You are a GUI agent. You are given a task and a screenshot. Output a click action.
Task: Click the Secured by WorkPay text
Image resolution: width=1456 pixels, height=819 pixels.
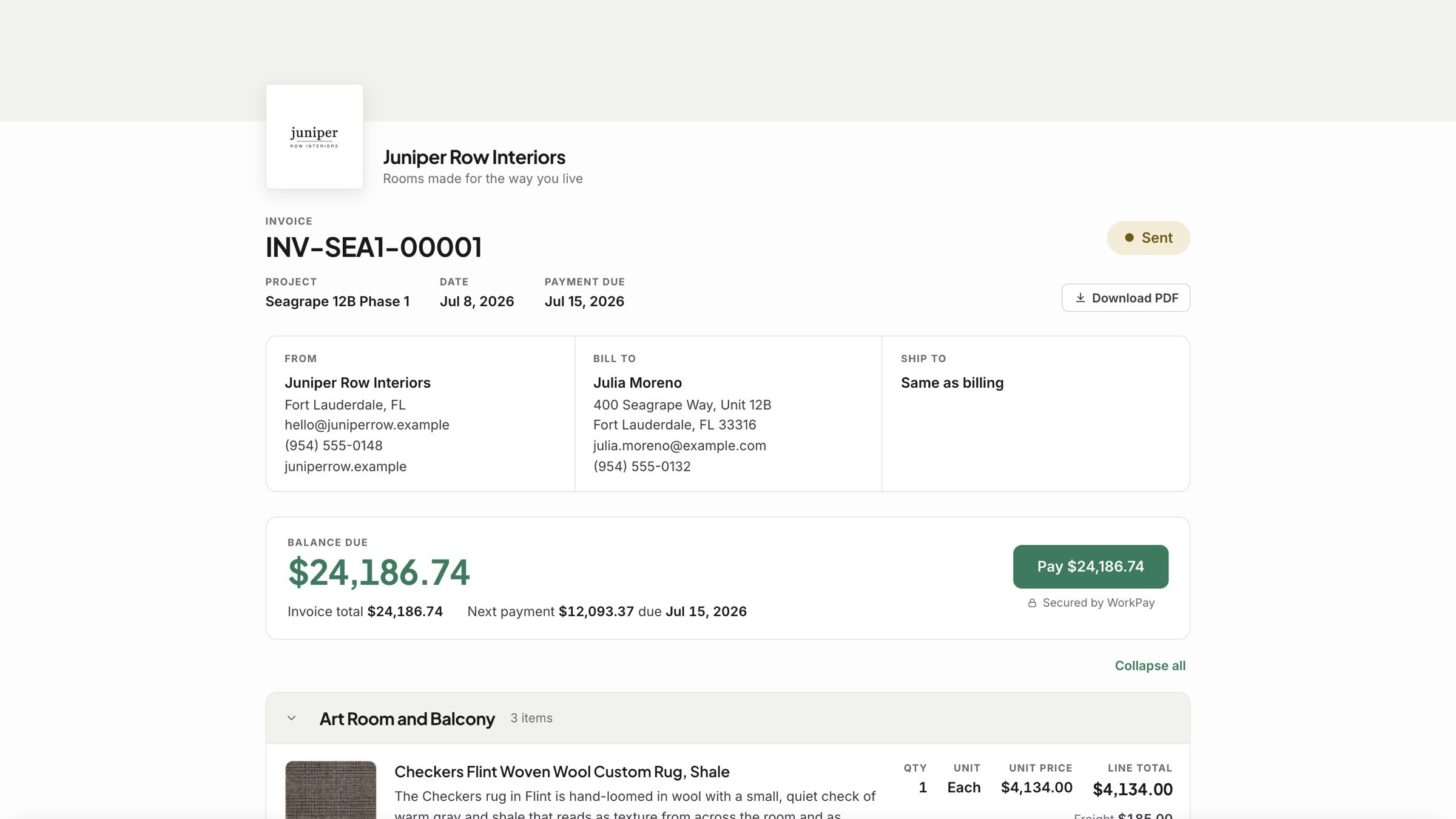pyautogui.click(x=1099, y=603)
